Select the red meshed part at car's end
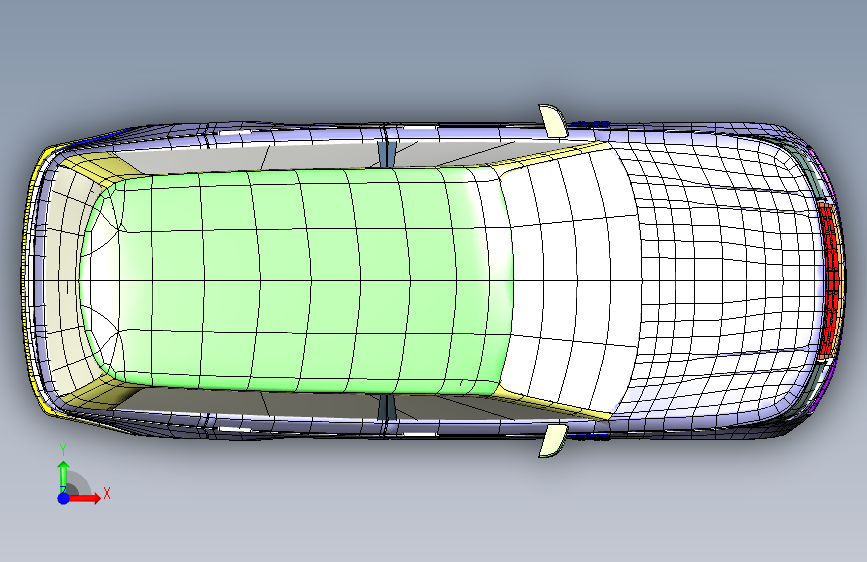 830,282
